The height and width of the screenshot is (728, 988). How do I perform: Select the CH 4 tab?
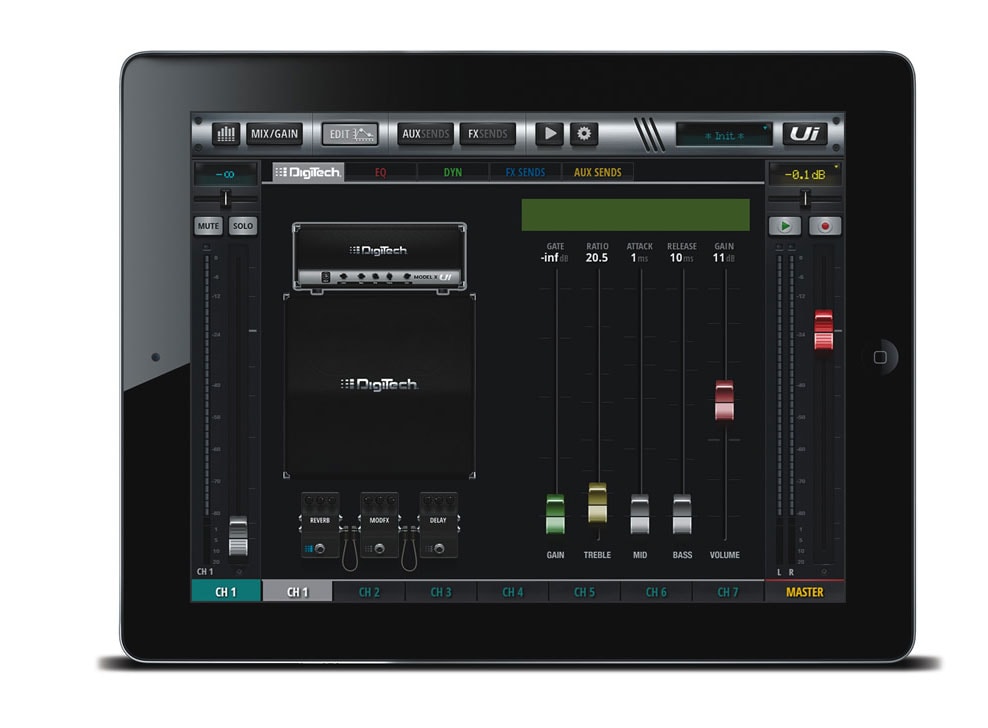coord(513,592)
